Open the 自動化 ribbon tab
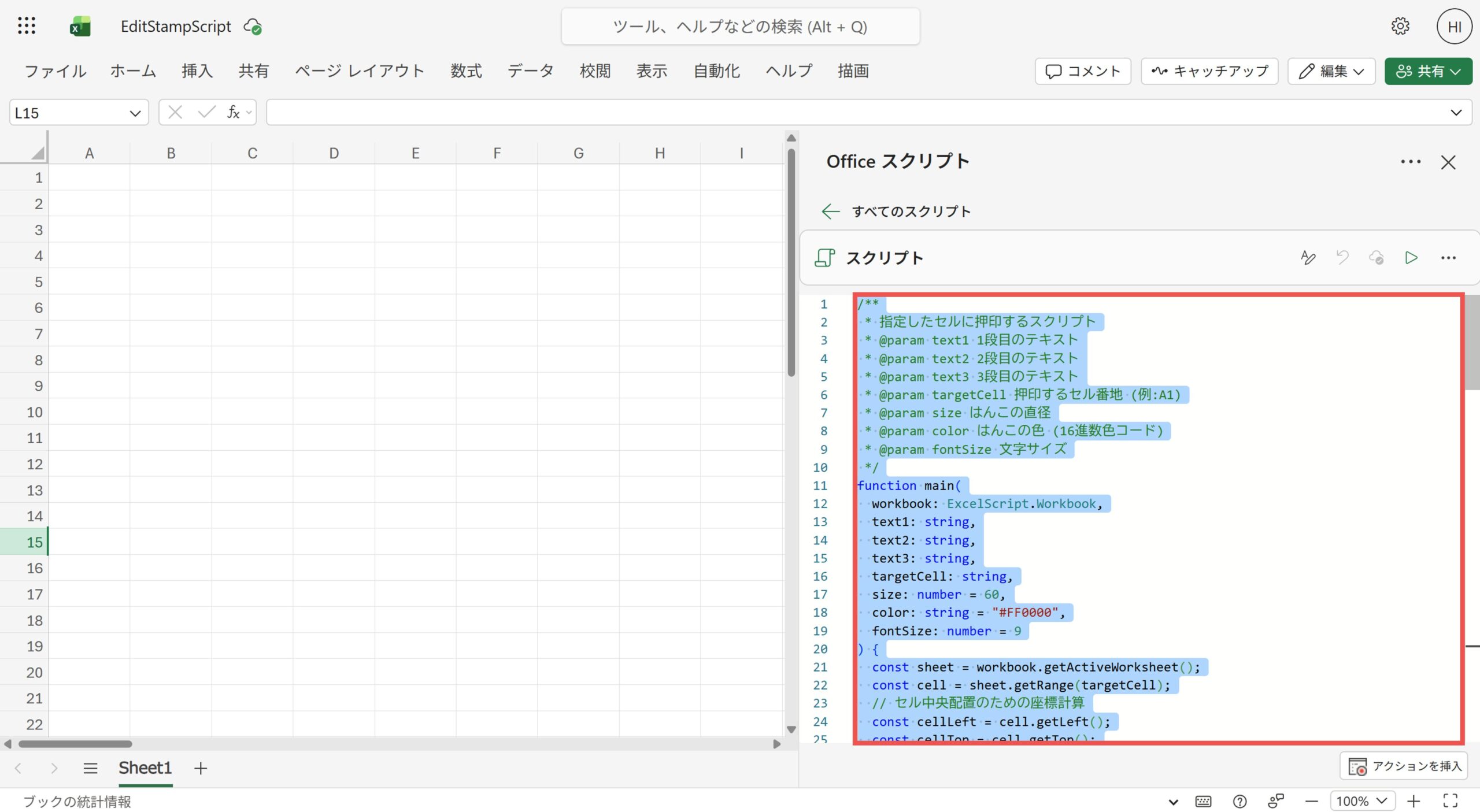The width and height of the screenshot is (1480, 812). 716,71
